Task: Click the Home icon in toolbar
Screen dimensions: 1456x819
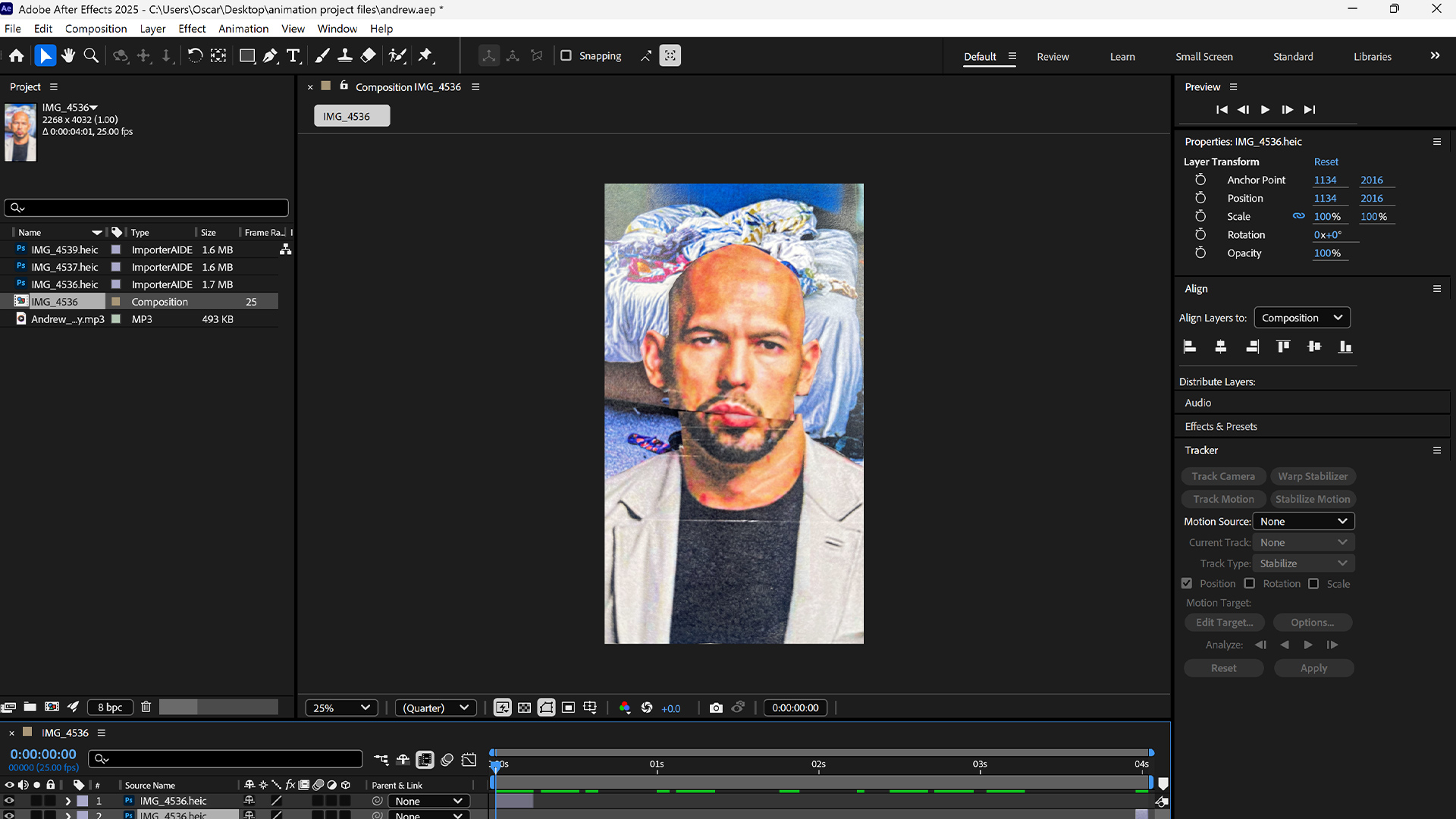Action: tap(17, 55)
